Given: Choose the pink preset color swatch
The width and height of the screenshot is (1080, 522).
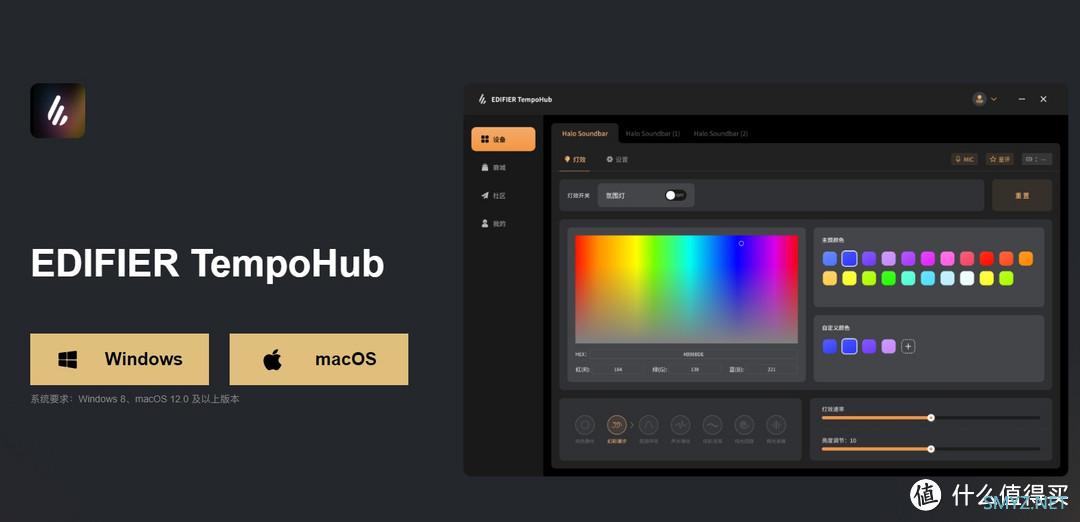Looking at the screenshot, I should tap(948, 259).
